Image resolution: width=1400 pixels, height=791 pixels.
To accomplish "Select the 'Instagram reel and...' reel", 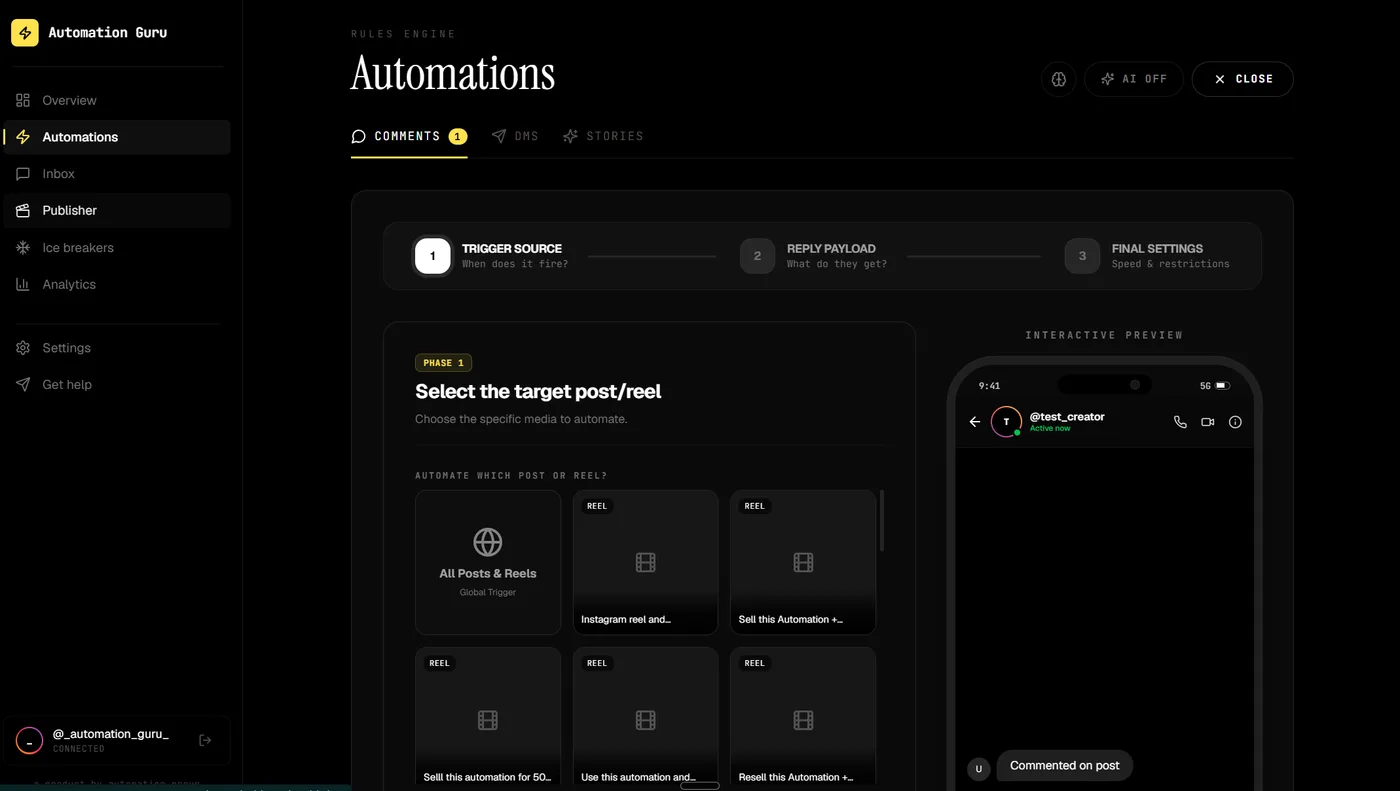I will pyautogui.click(x=646, y=562).
